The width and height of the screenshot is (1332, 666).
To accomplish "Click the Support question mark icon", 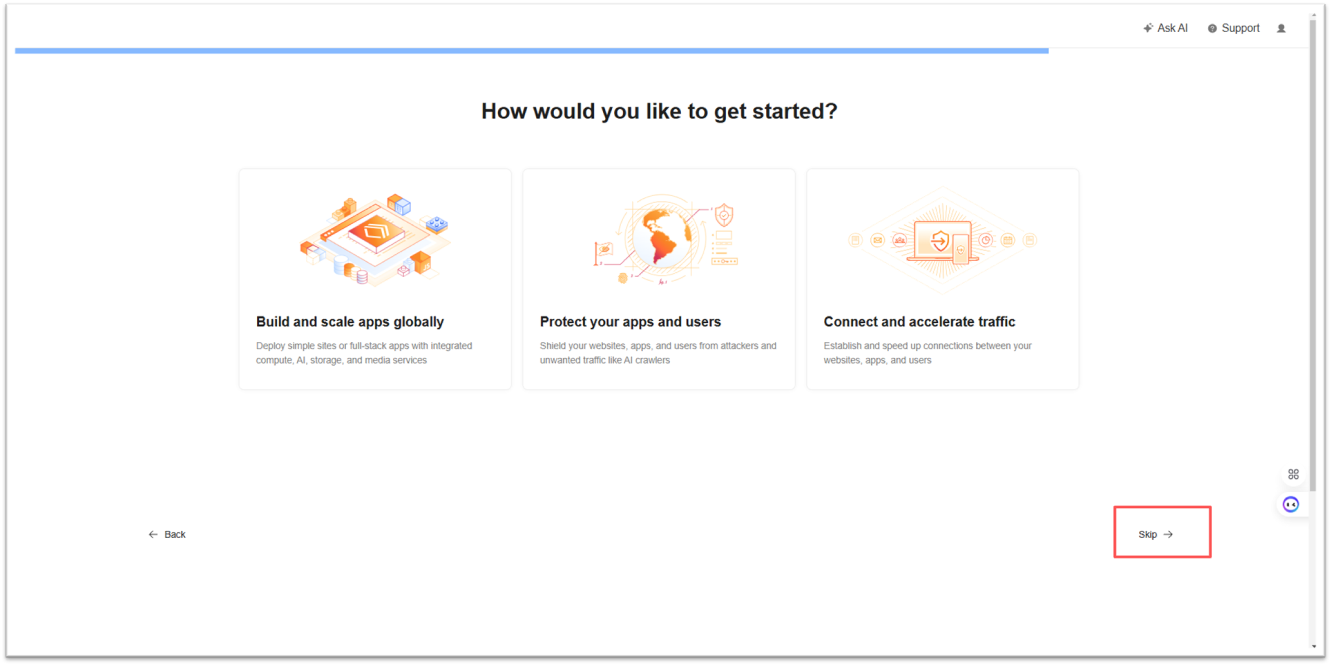I will tap(1212, 29).
